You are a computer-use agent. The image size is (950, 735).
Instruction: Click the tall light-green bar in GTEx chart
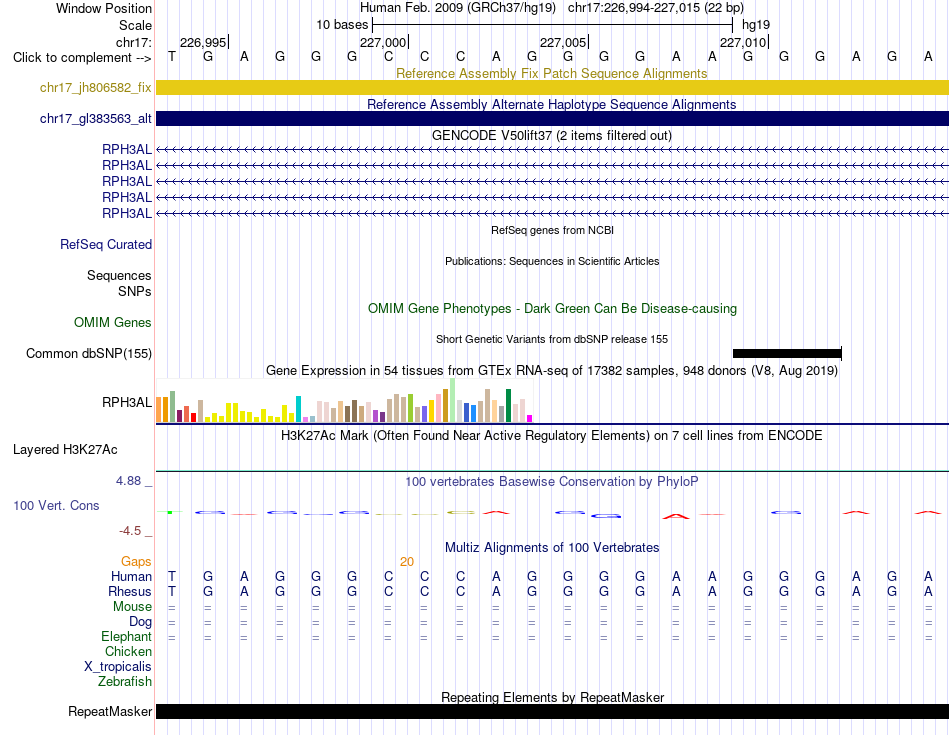pos(452,400)
